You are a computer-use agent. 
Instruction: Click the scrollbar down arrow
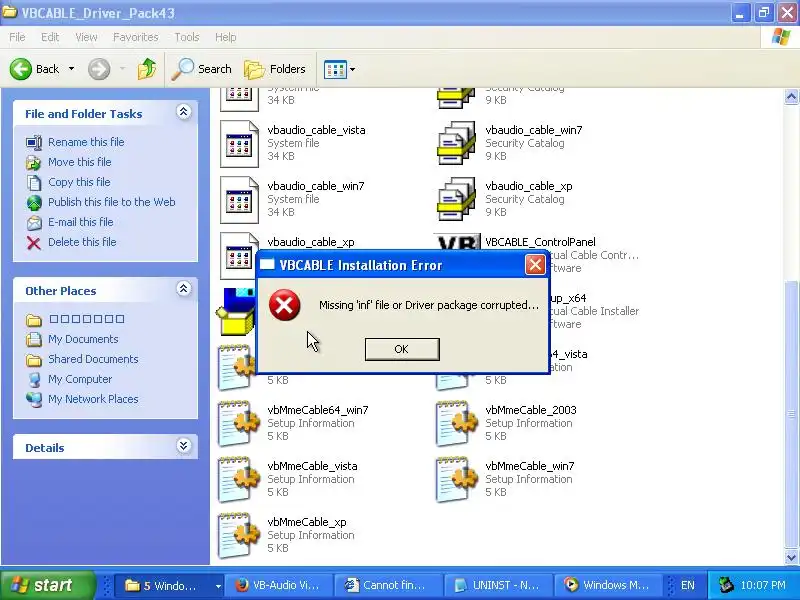791,557
